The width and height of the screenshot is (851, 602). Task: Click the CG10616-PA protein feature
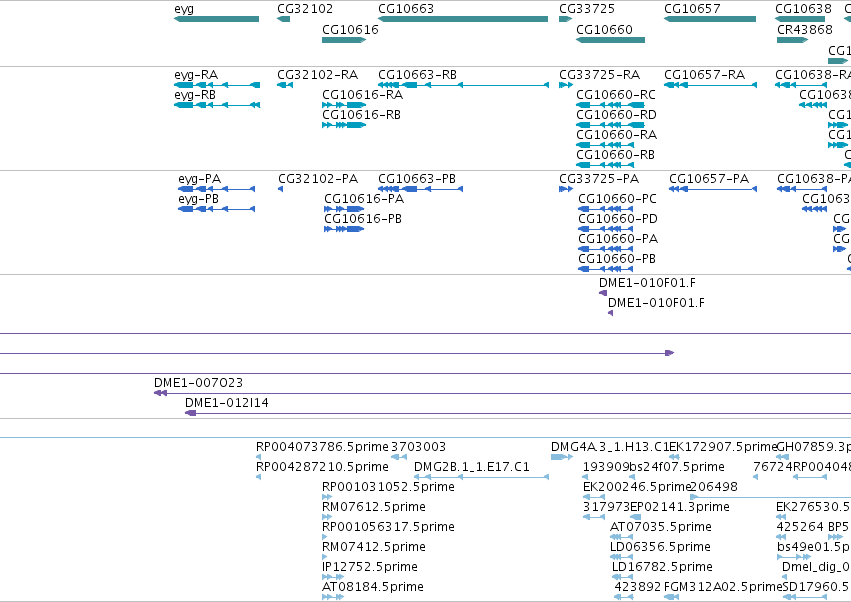[x=344, y=209]
